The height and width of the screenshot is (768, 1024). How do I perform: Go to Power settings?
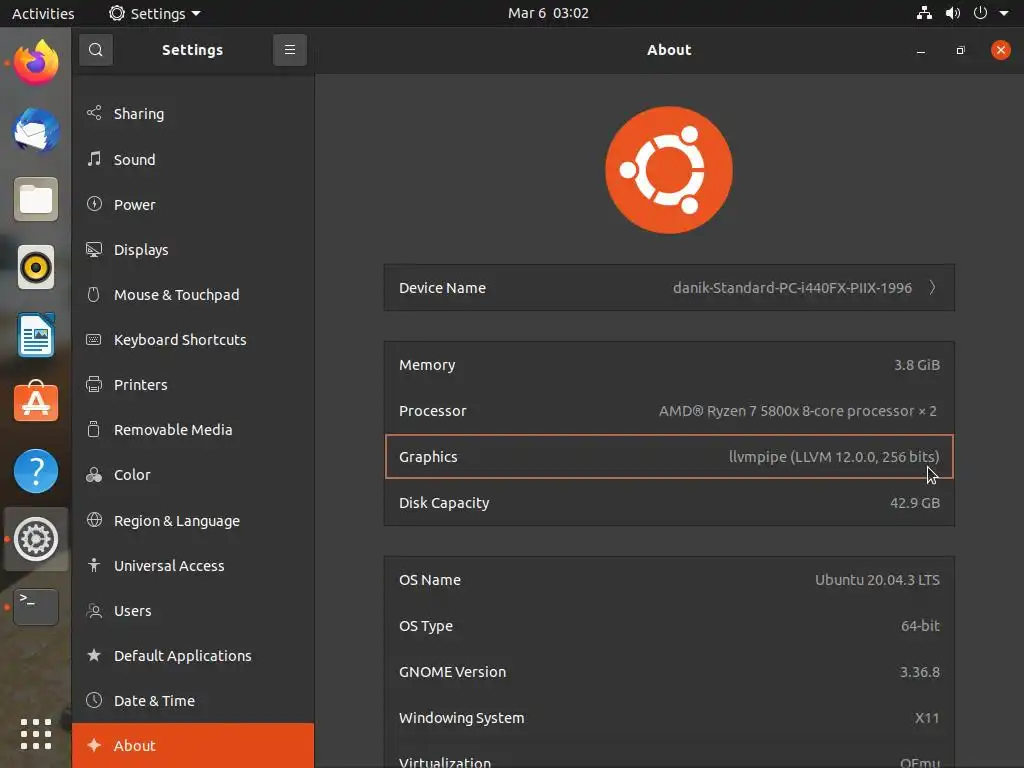tap(193, 204)
